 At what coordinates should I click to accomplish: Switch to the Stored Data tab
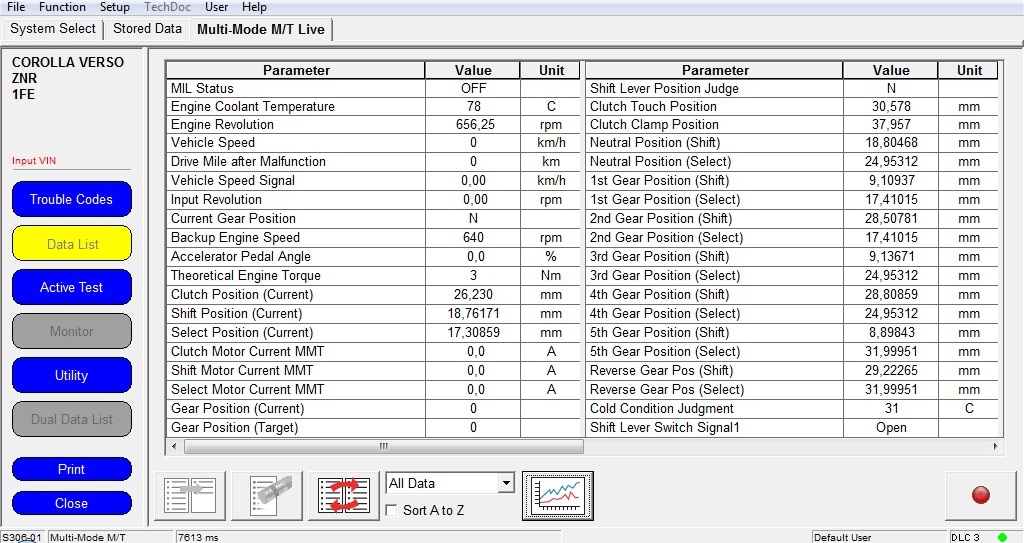click(147, 29)
